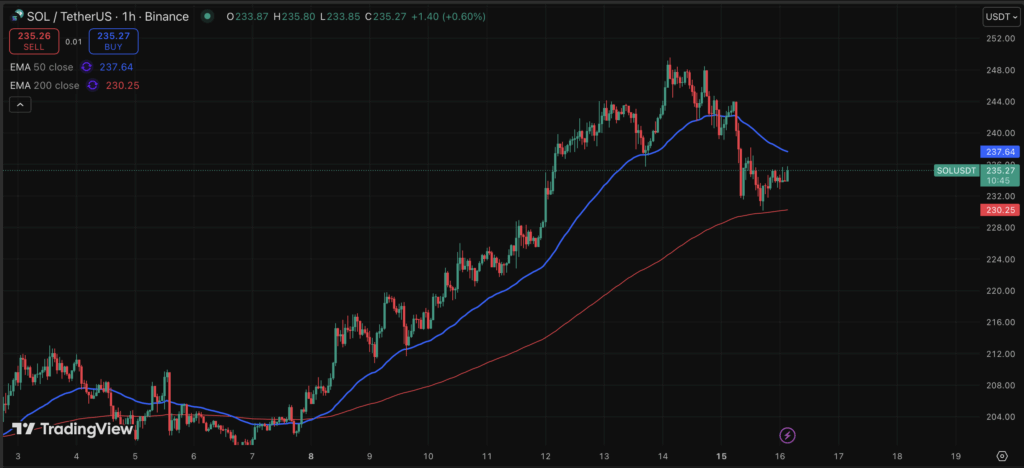Click the 216.00 price axis label
The height and width of the screenshot is (468, 1024).
(1000, 322)
